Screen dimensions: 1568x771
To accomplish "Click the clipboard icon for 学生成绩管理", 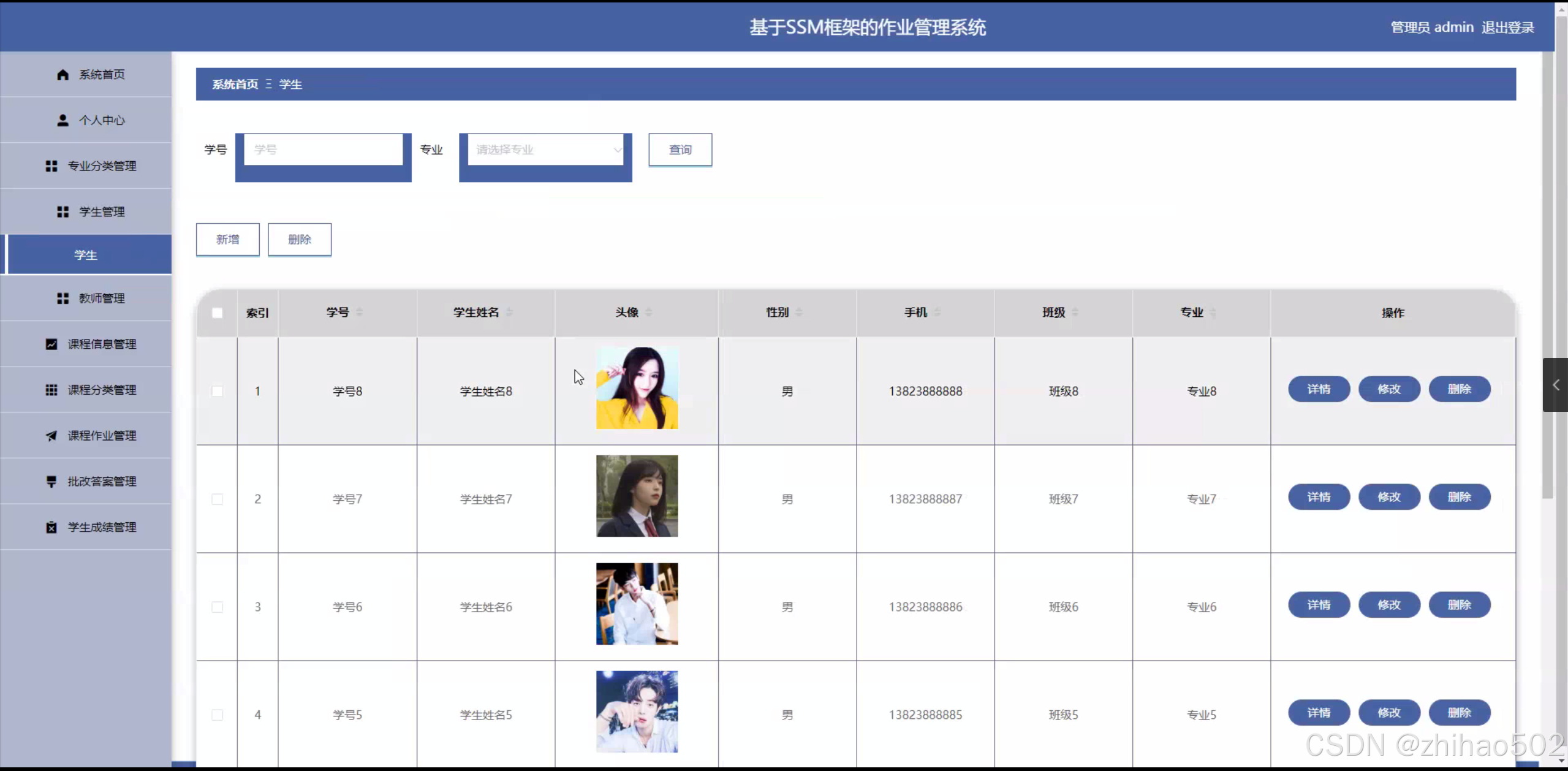I will coord(51,527).
